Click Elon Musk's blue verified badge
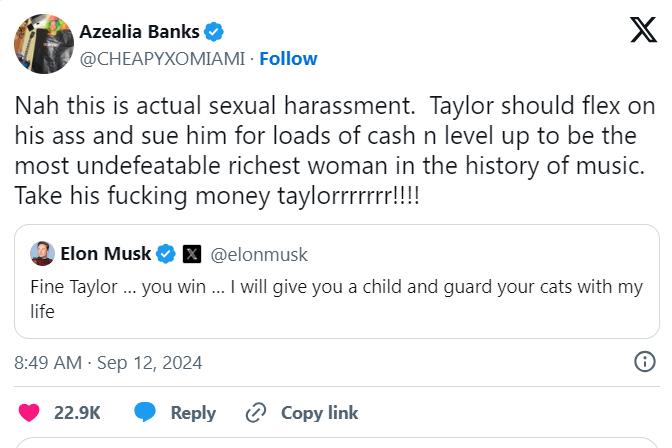This screenshot has width=672, height=448. (166, 254)
